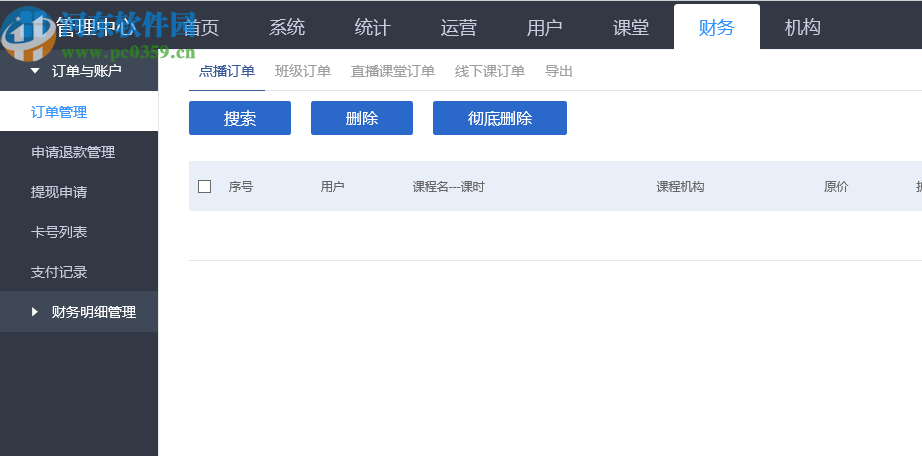
Task: Open the 机构 top navigation tab
Action: (x=803, y=27)
